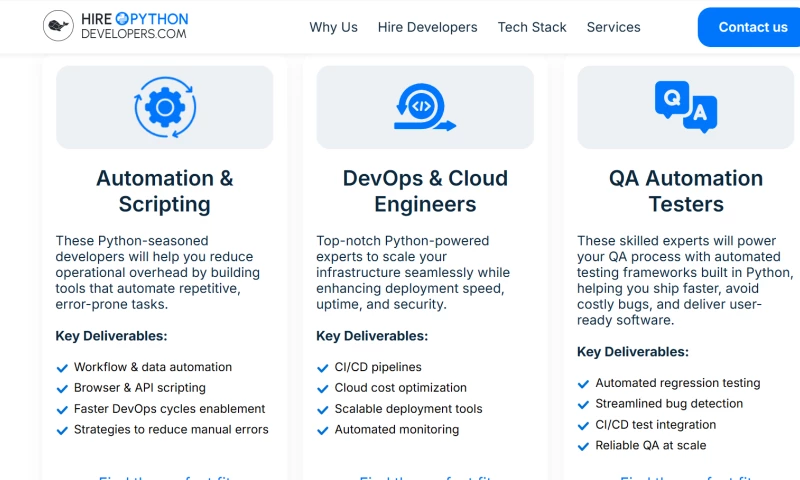Click the whale logo icon
Image resolution: width=800 pixels, height=480 pixels.
(x=58, y=26)
